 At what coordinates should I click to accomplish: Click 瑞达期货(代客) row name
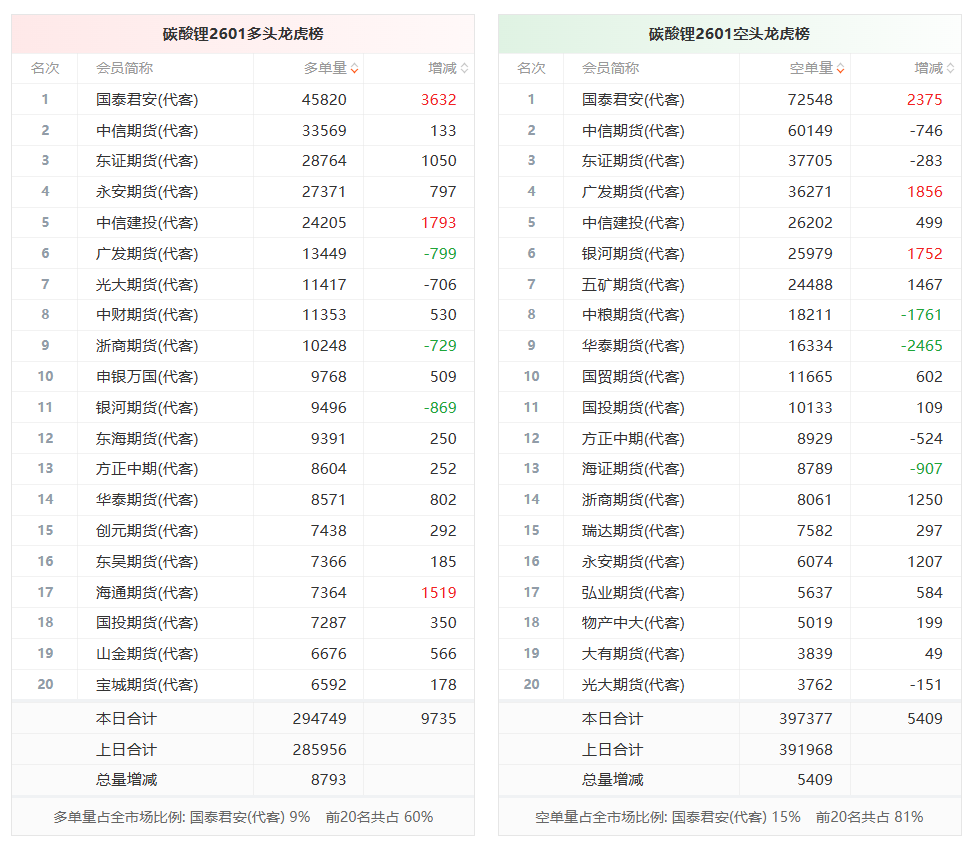click(x=633, y=531)
